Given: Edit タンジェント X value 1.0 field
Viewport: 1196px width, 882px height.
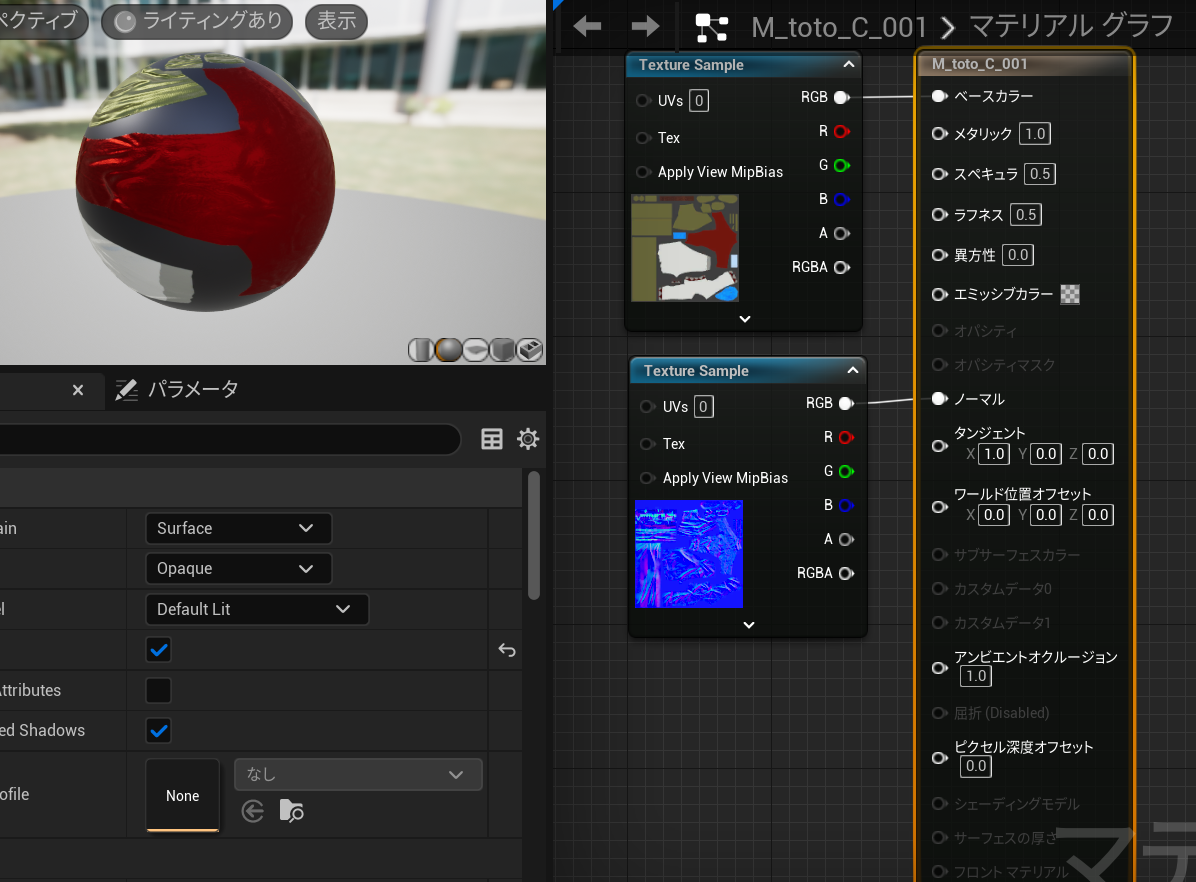Looking at the screenshot, I should [x=995, y=454].
